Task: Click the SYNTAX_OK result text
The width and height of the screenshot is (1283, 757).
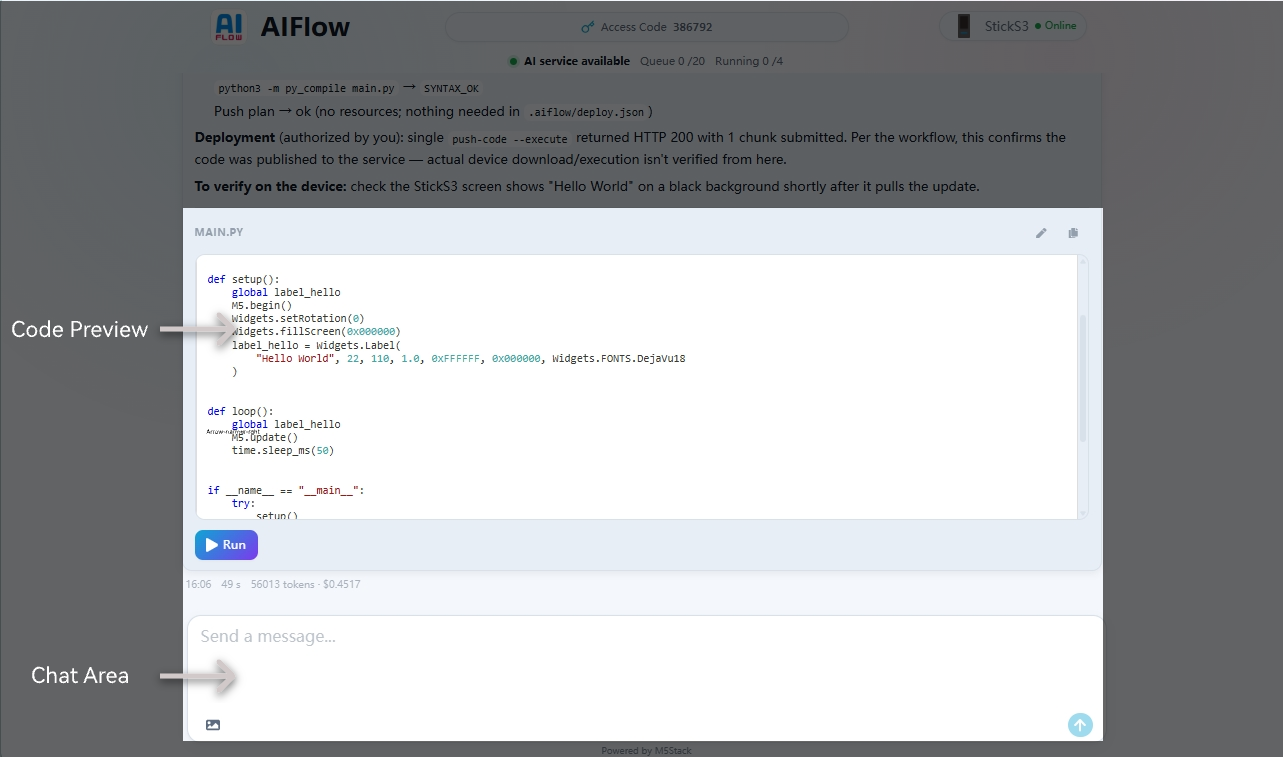Action: point(452,88)
